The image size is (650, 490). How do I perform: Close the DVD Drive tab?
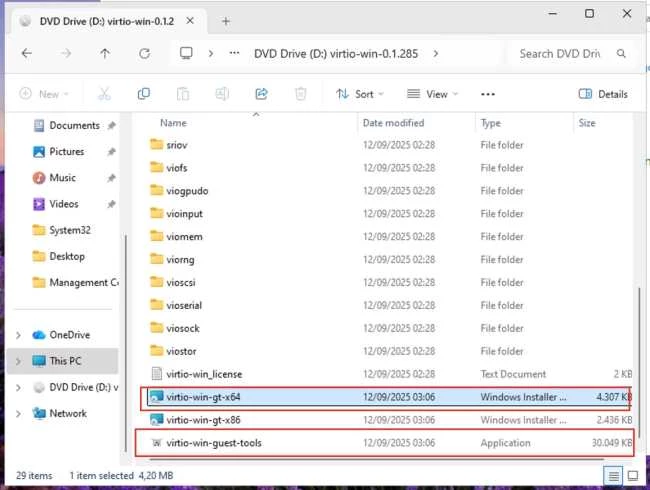pyautogui.click(x=190, y=21)
